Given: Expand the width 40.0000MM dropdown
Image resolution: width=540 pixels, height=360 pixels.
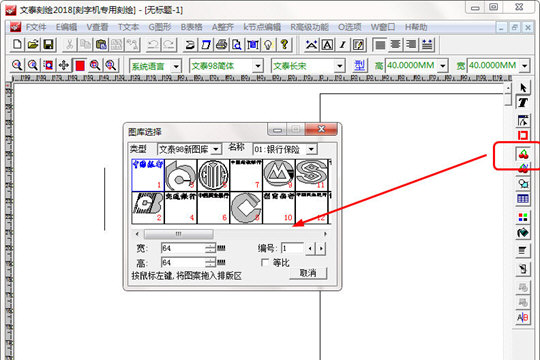Looking at the screenshot, I should (525, 65).
